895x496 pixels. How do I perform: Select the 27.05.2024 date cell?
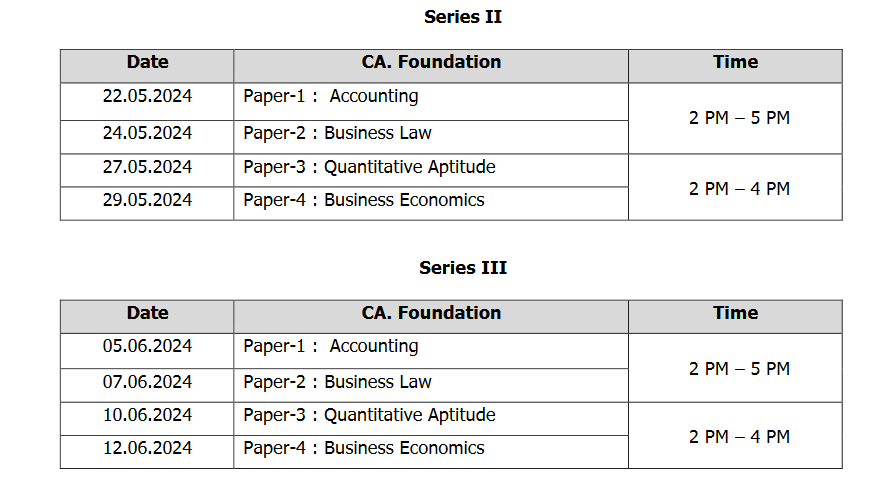[x=147, y=167]
